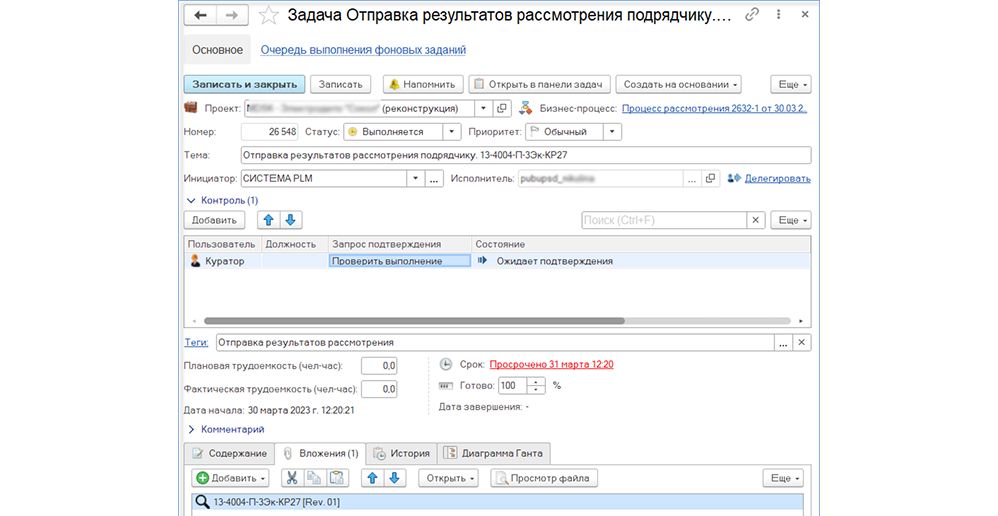
Task: Choose Исполнитель via ellipsis button
Action: [692, 179]
